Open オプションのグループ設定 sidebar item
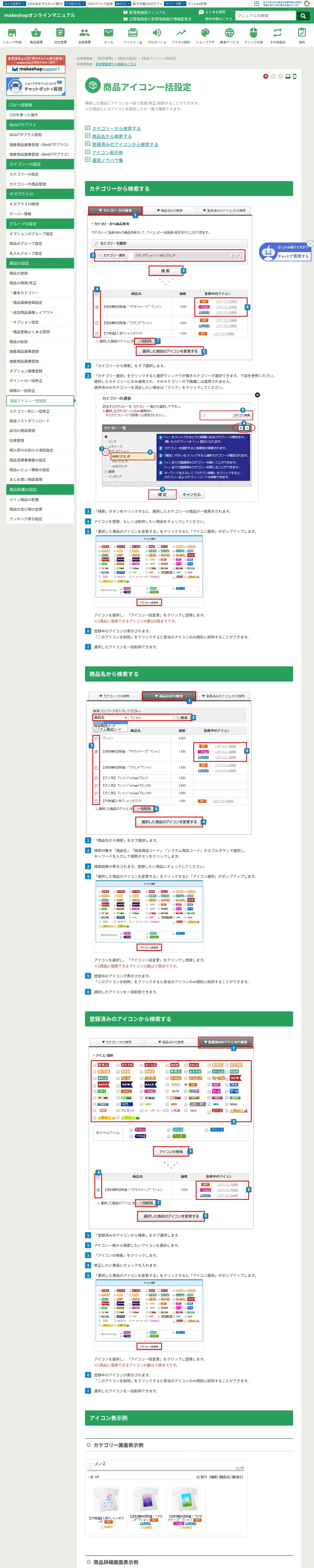Image resolution: width=314 pixels, height=1568 pixels. pyautogui.click(x=40, y=234)
